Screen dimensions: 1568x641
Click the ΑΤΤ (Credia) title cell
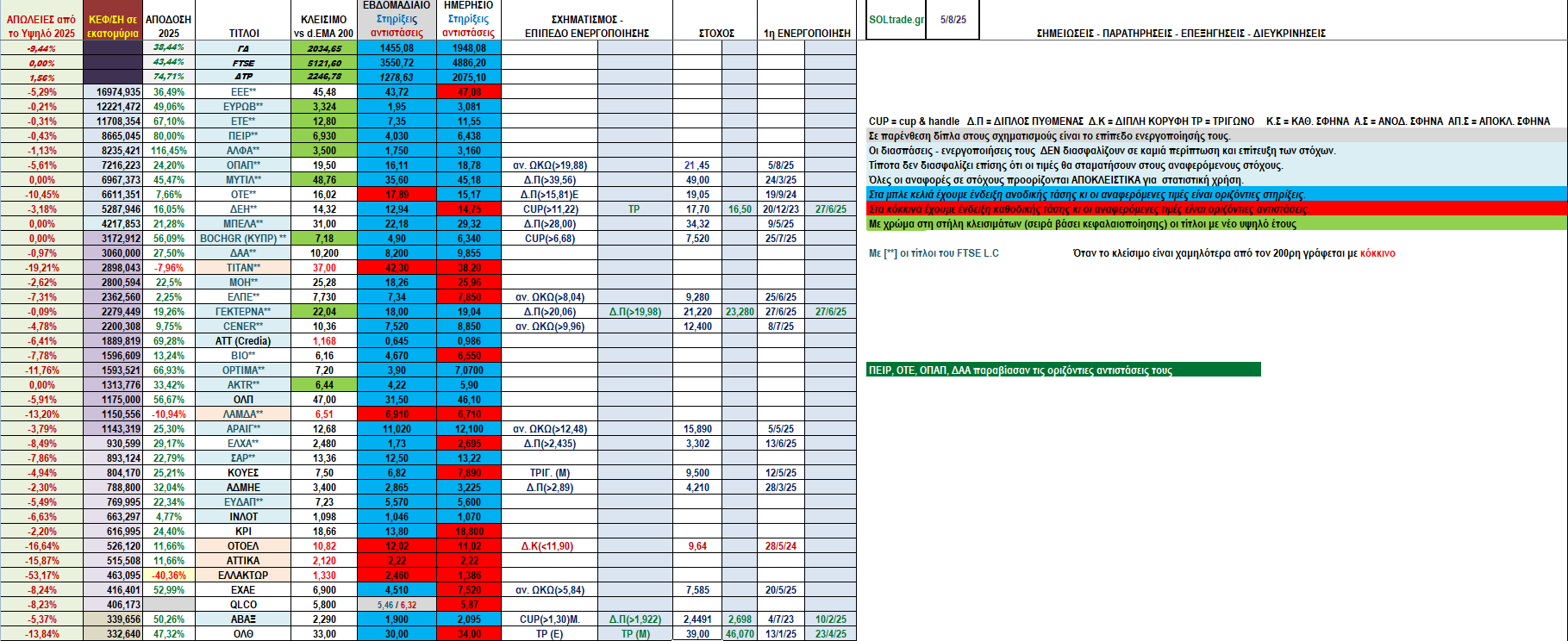pos(244,341)
